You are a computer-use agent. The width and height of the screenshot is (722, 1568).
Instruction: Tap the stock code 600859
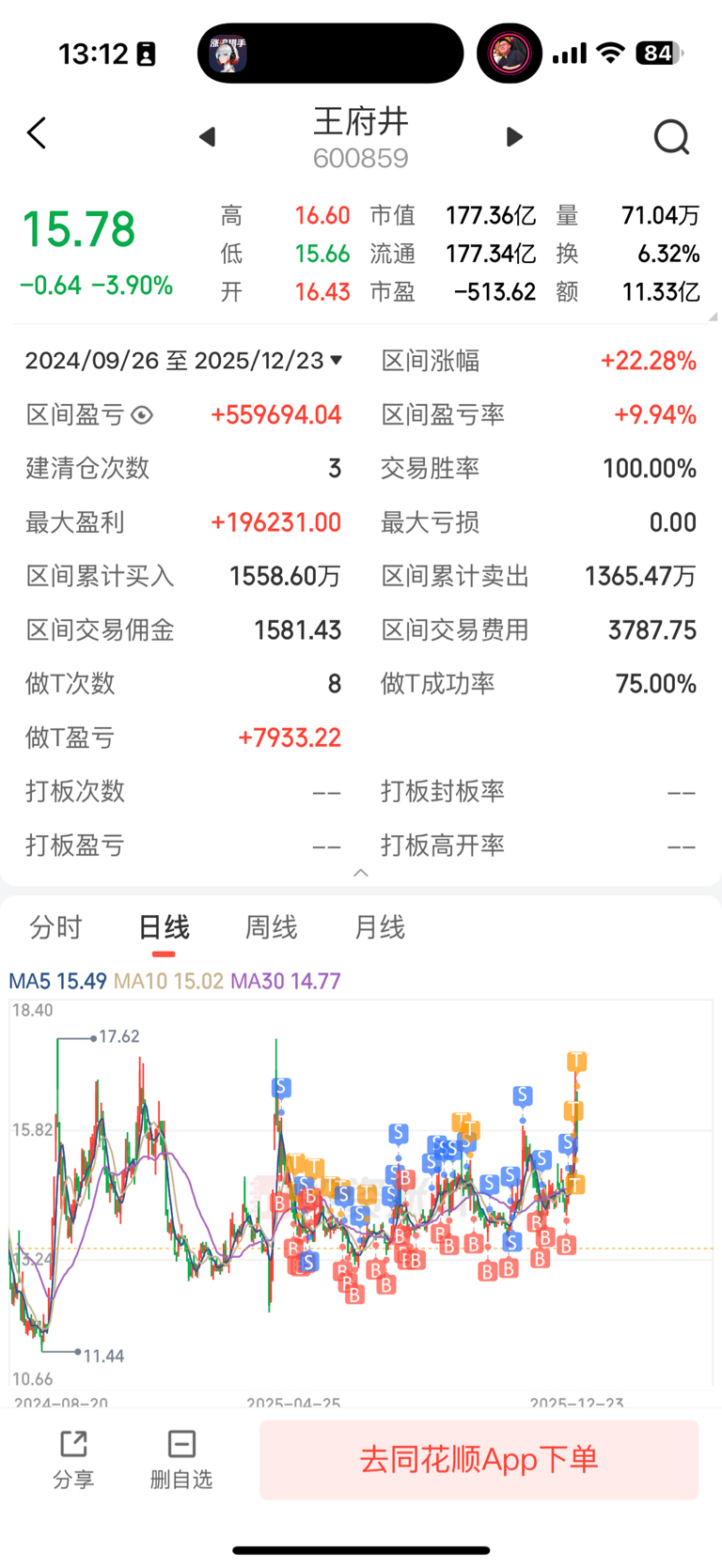click(x=361, y=158)
